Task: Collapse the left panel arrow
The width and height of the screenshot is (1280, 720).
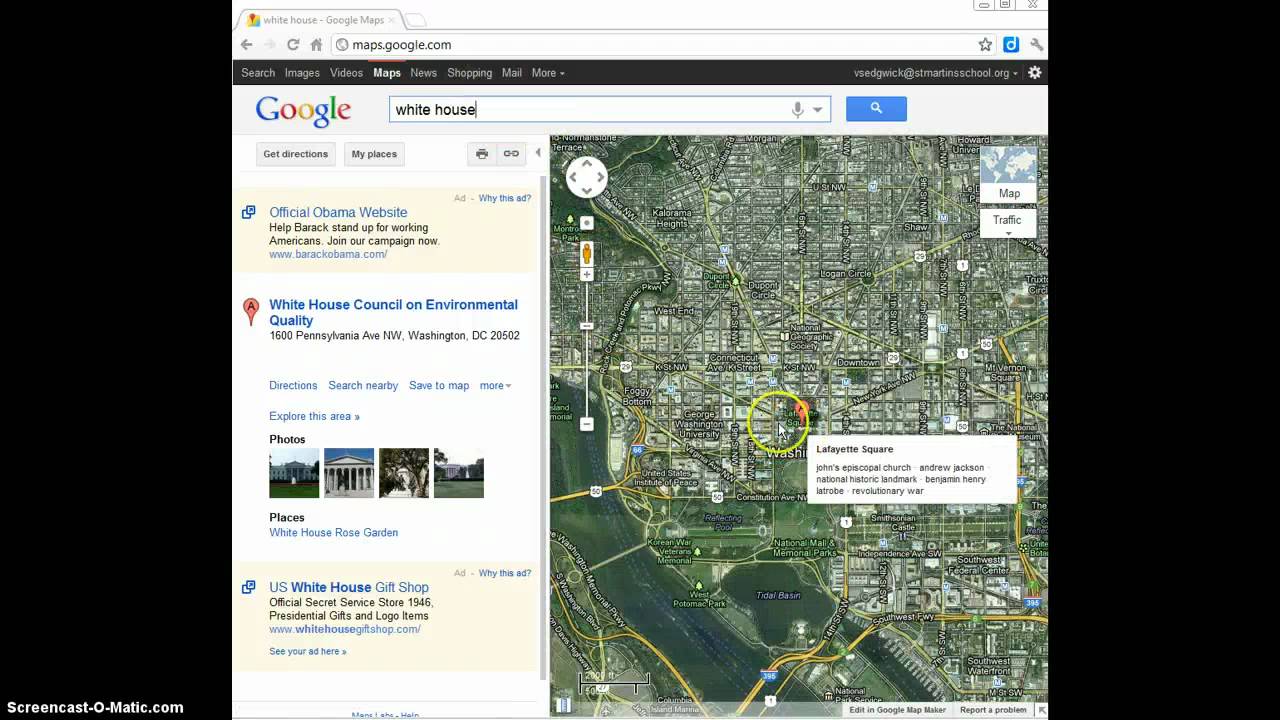Action: pos(538,153)
